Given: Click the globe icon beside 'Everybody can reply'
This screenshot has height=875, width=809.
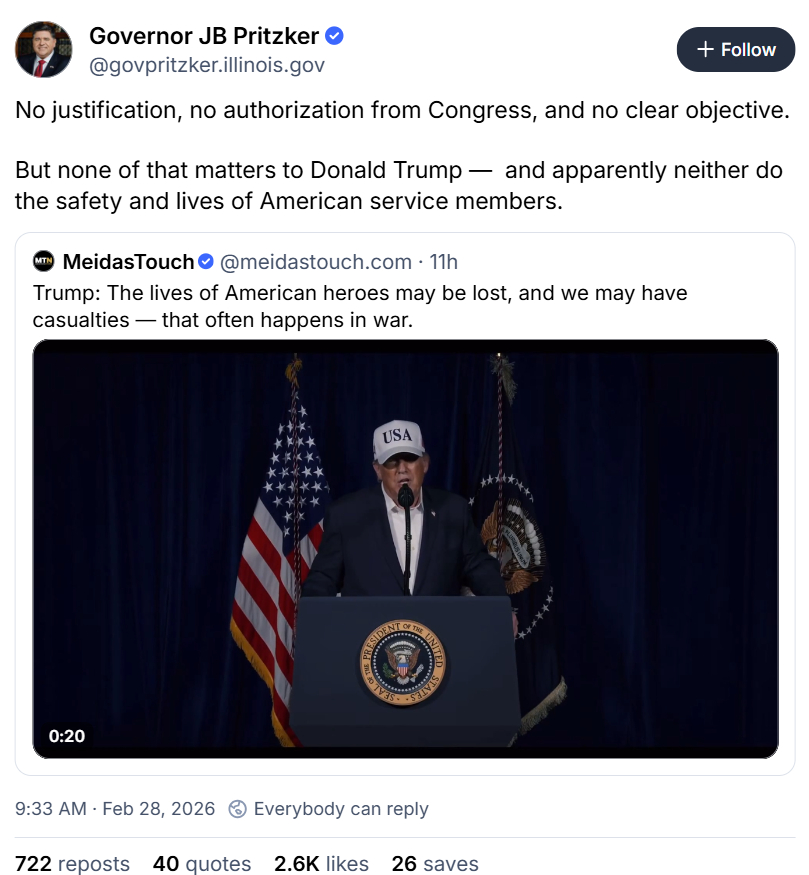Looking at the screenshot, I should [x=237, y=809].
